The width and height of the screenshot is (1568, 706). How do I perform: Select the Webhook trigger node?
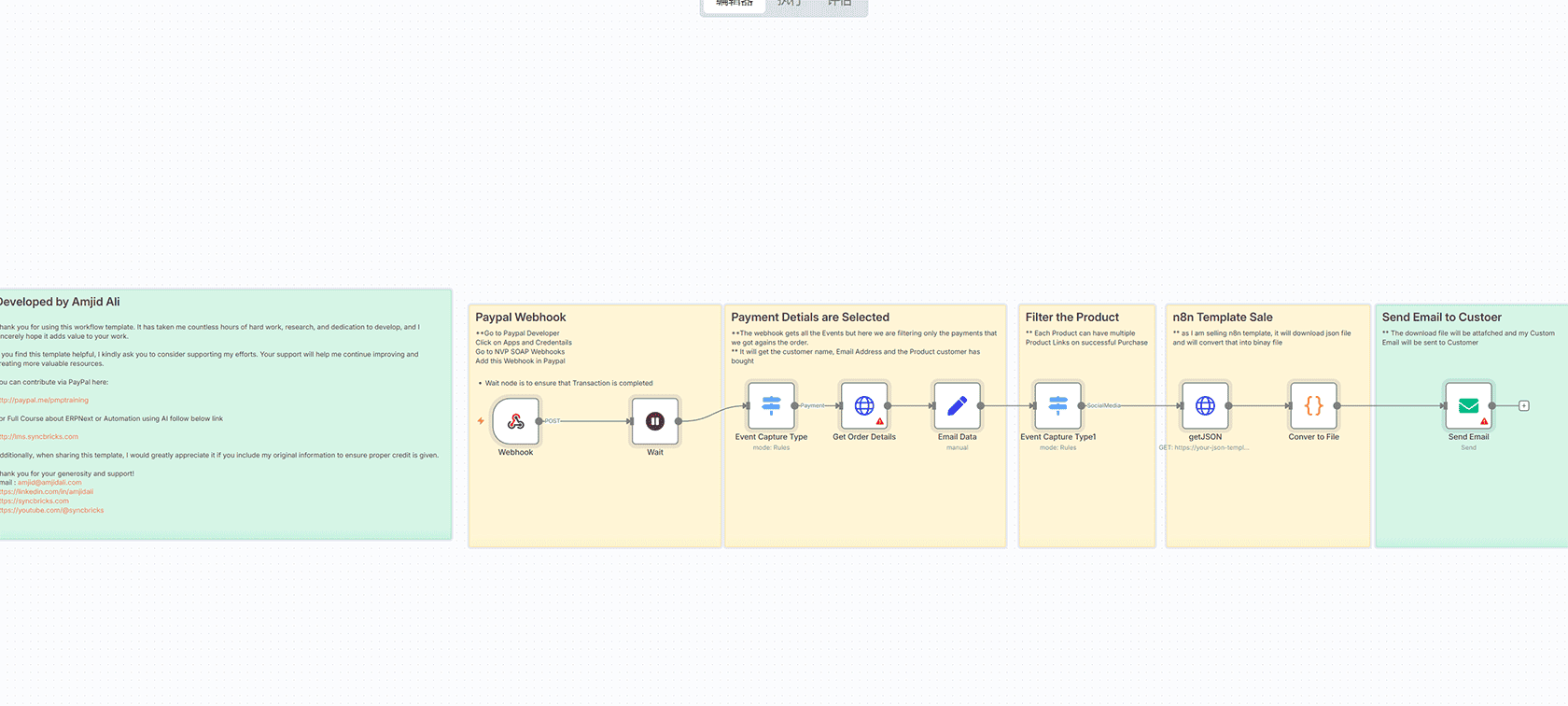(x=515, y=421)
